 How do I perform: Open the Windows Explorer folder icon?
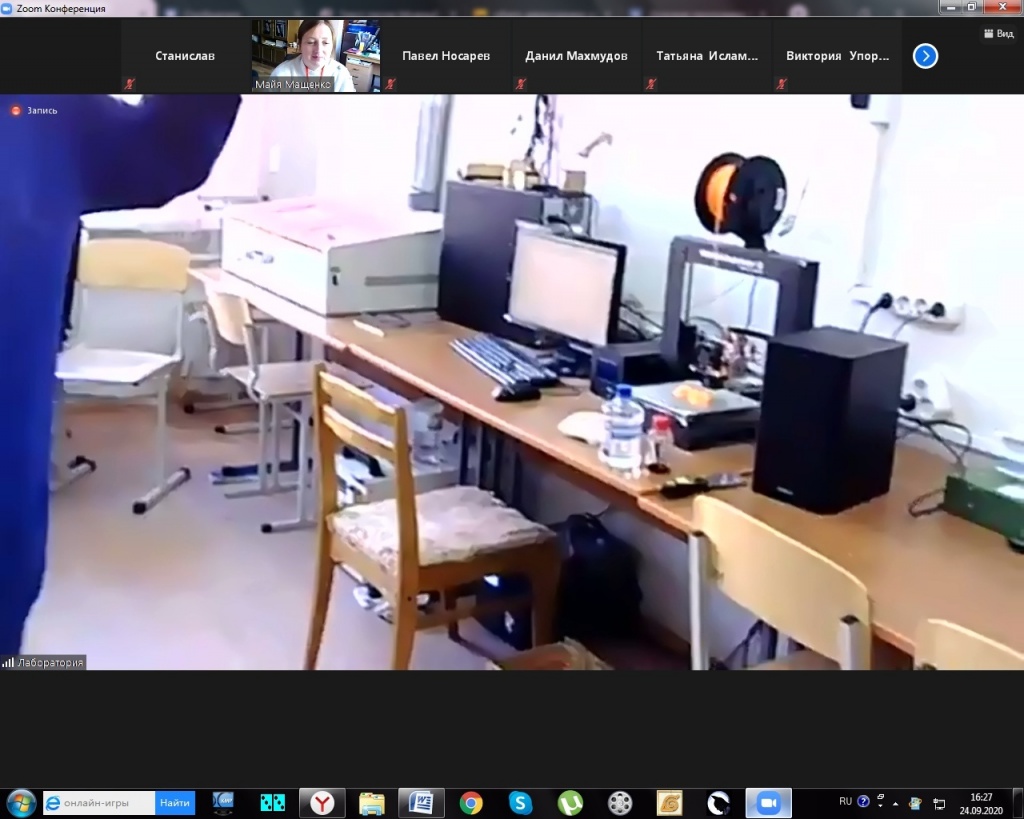pos(372,802)
